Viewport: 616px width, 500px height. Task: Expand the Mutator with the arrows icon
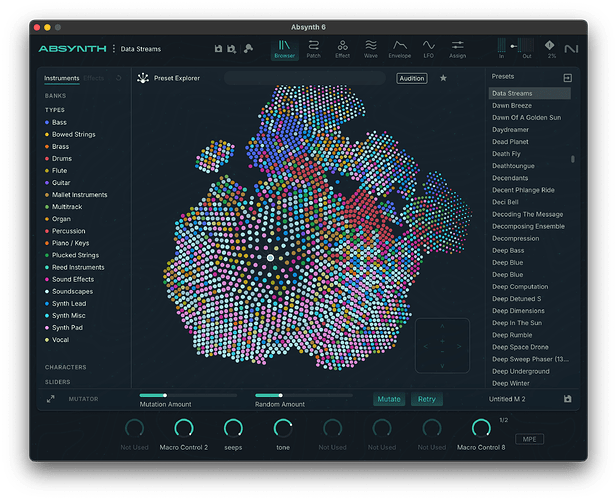[x=51, y=399]
